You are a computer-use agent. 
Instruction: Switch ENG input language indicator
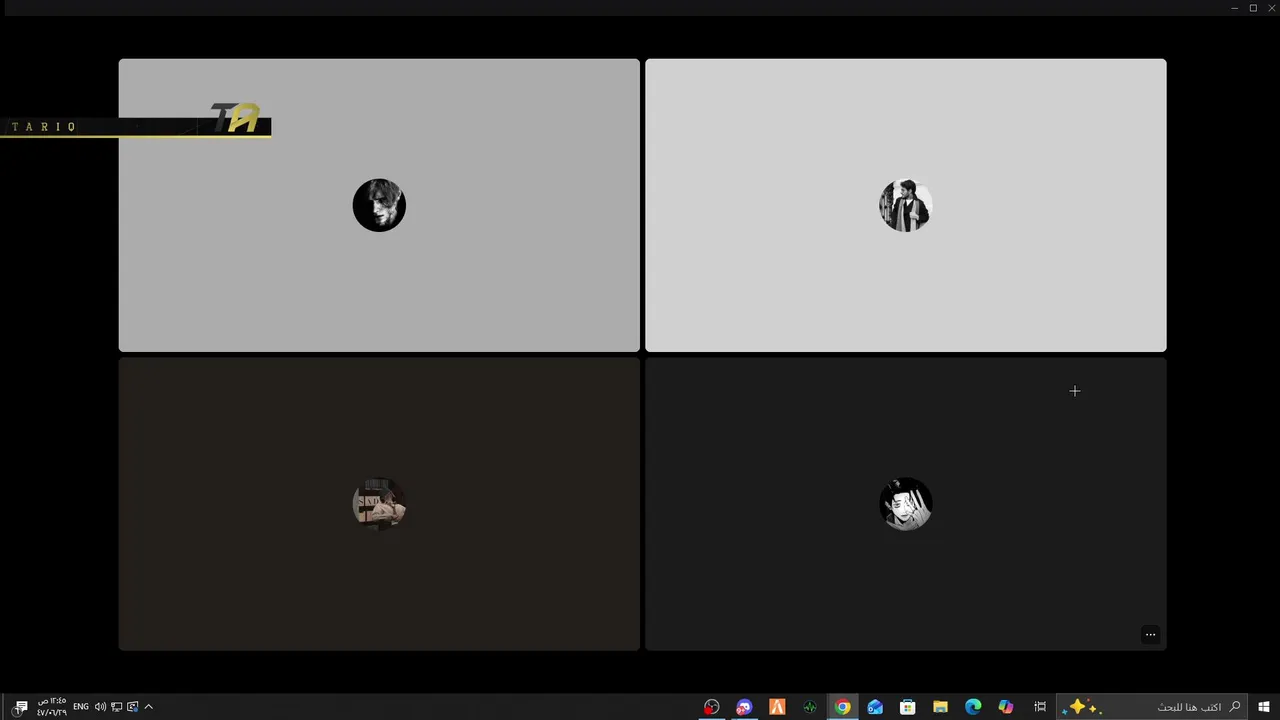[81, 707]
